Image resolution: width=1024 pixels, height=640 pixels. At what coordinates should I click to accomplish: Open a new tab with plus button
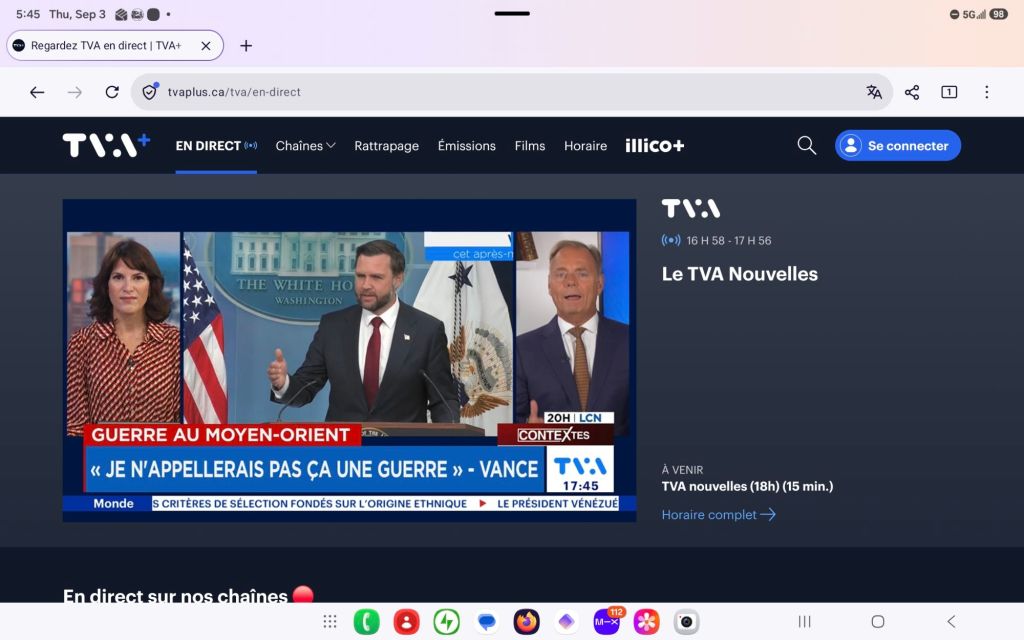[246, 46]
